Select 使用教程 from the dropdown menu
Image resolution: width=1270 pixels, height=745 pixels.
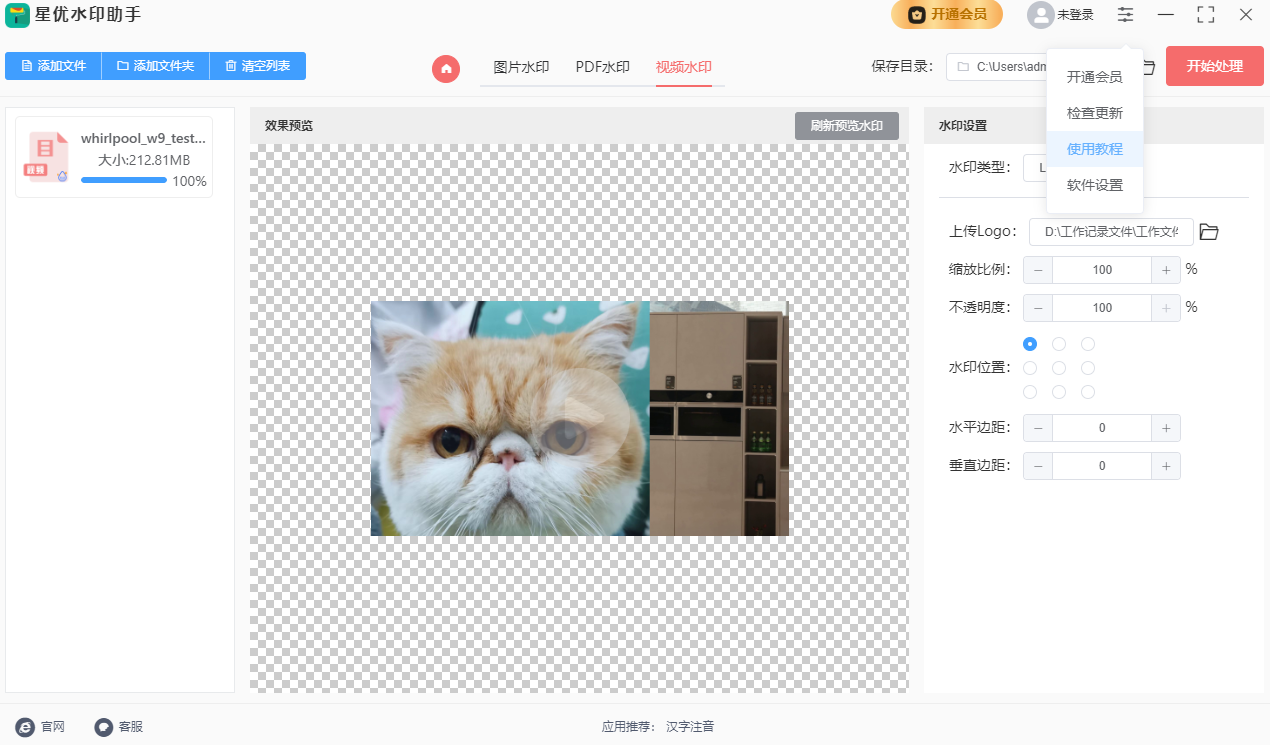pos(1094,149)
